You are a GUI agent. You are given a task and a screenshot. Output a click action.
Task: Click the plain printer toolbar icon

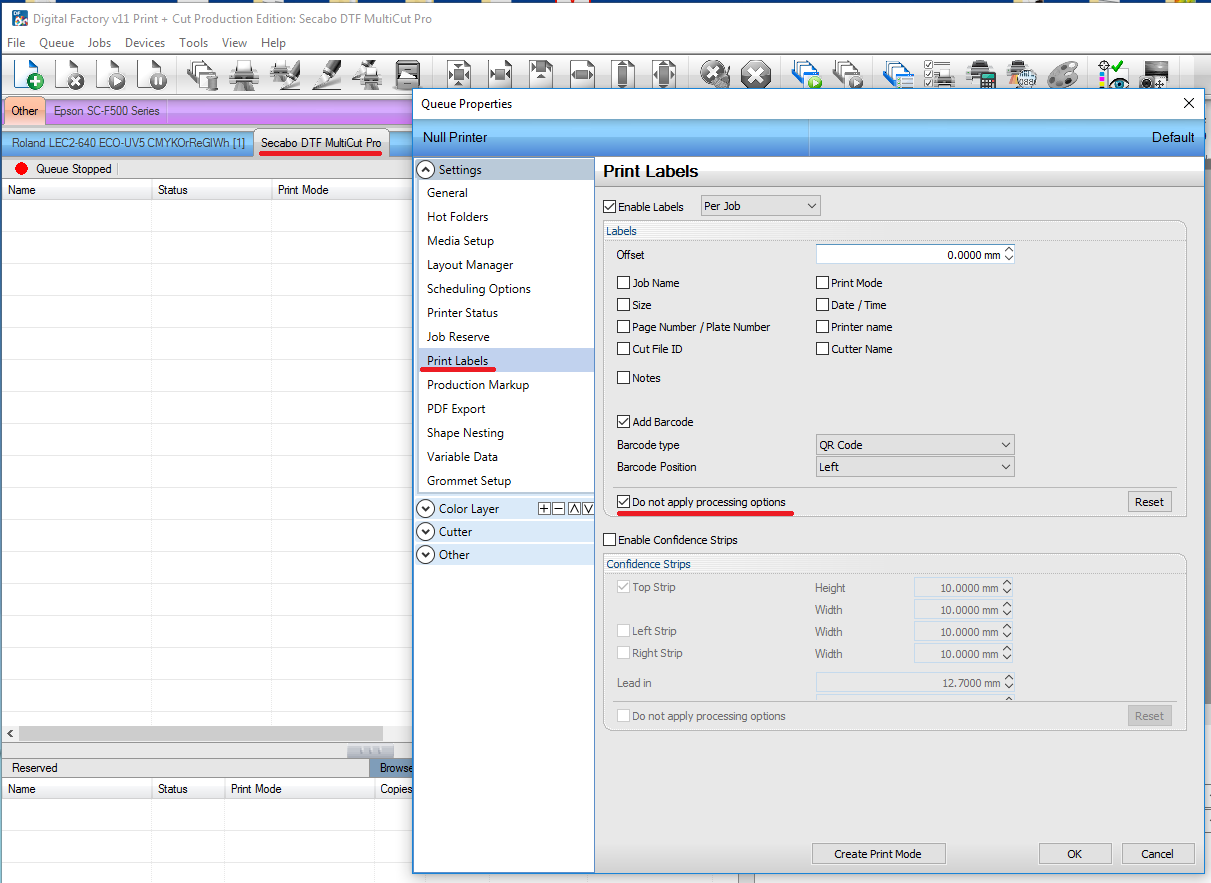click(244, 75)
